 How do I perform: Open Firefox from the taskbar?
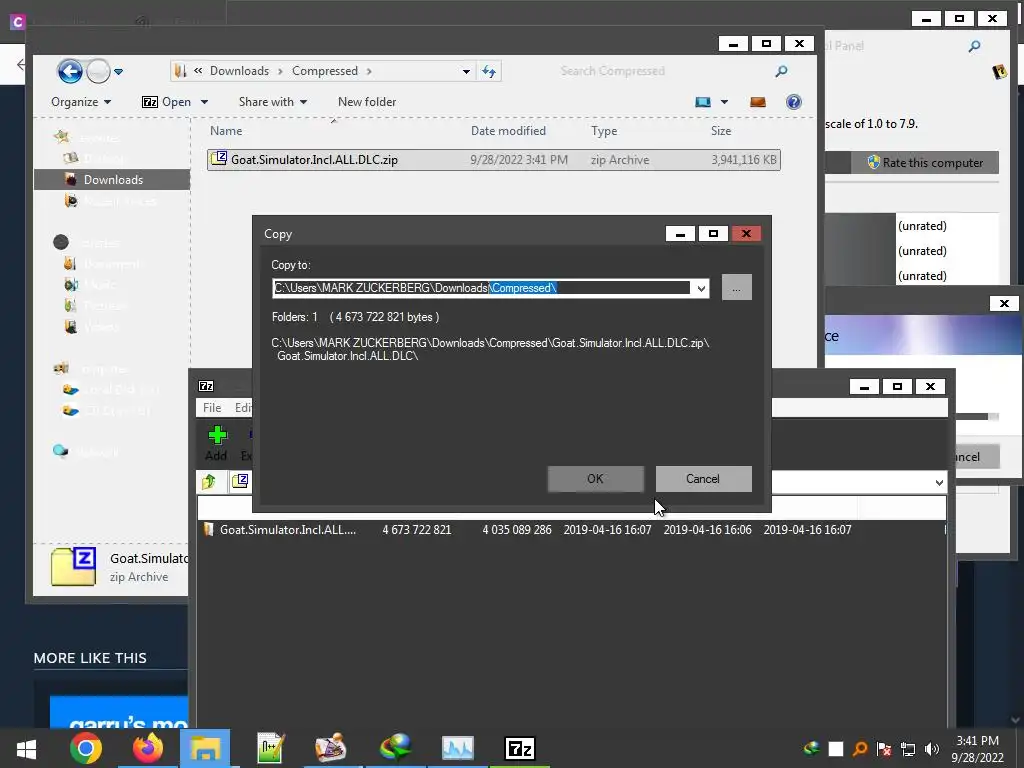pyautogui.click(x=148, y=748)
